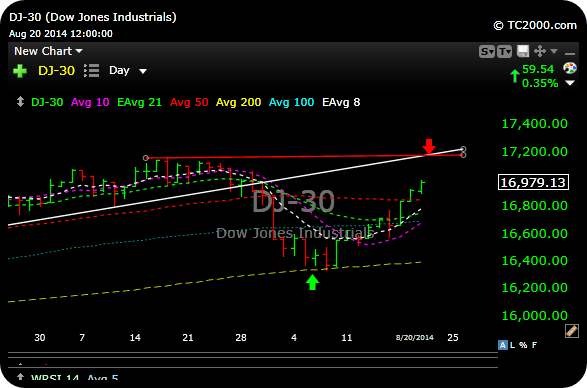
Task: Save chart using the floppy disk icon
Action: (523, 51)
